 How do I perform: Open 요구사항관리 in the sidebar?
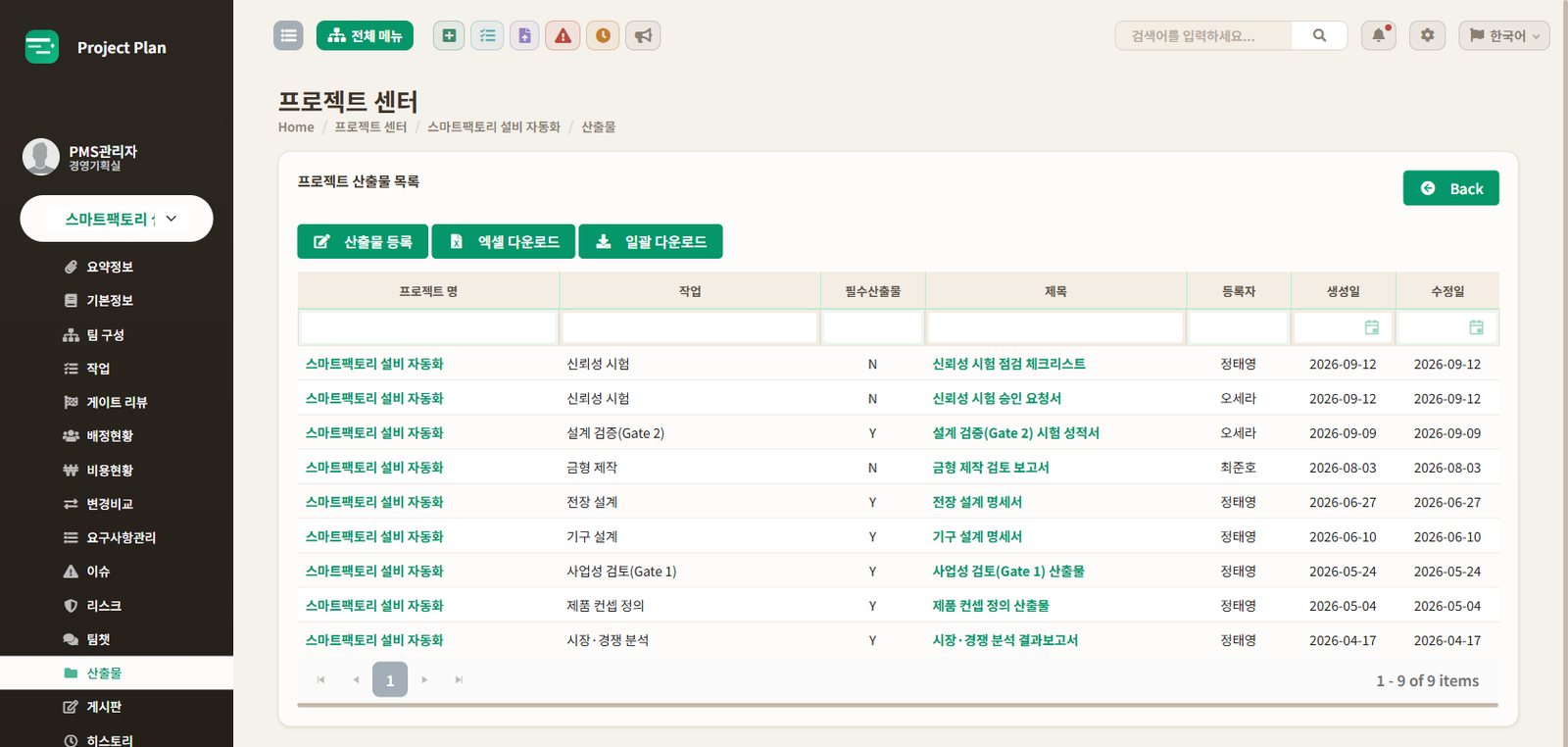pyautogui.click(x=121, y=537)
